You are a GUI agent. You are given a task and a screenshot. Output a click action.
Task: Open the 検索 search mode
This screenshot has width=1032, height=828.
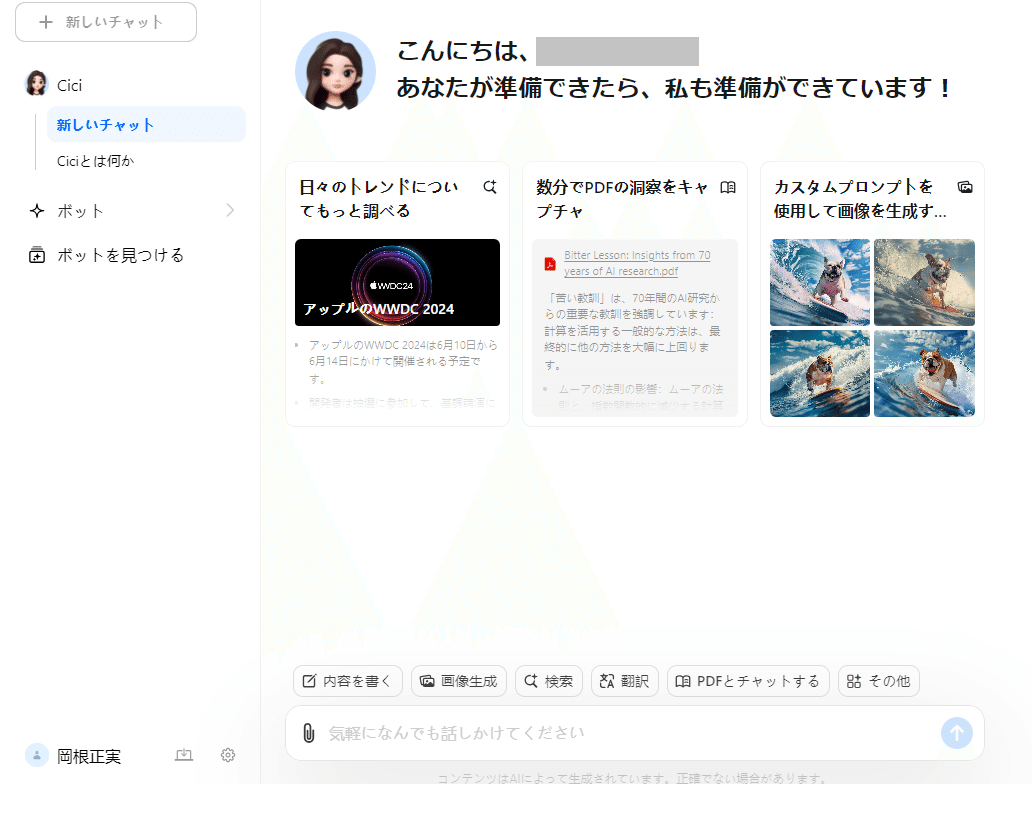[548, 681]
